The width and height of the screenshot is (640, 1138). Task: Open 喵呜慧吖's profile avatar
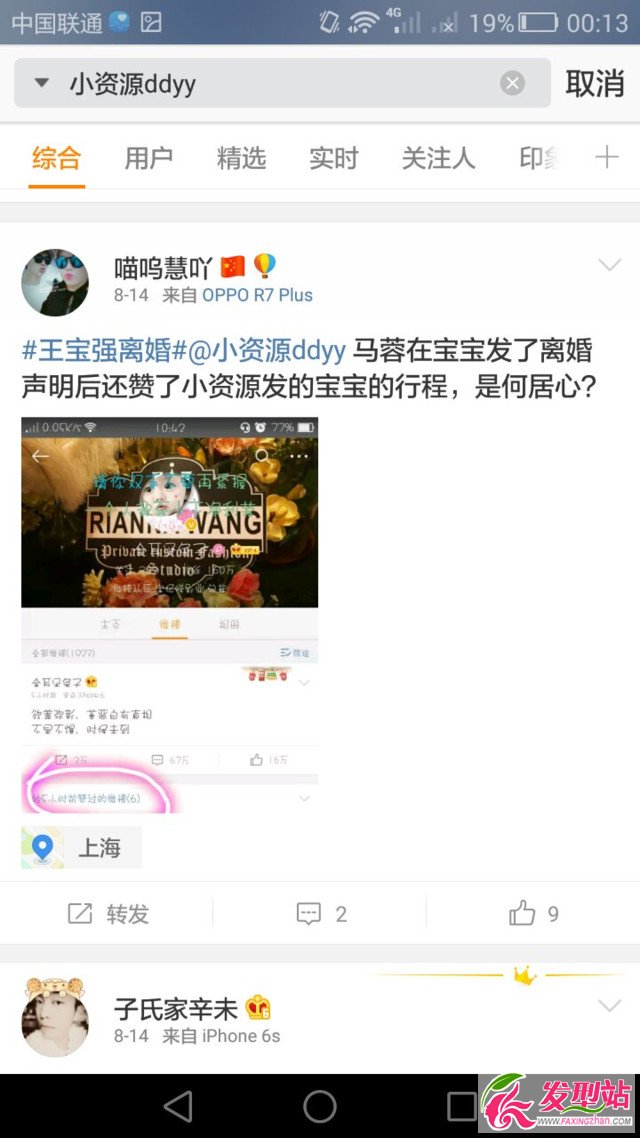55,282
